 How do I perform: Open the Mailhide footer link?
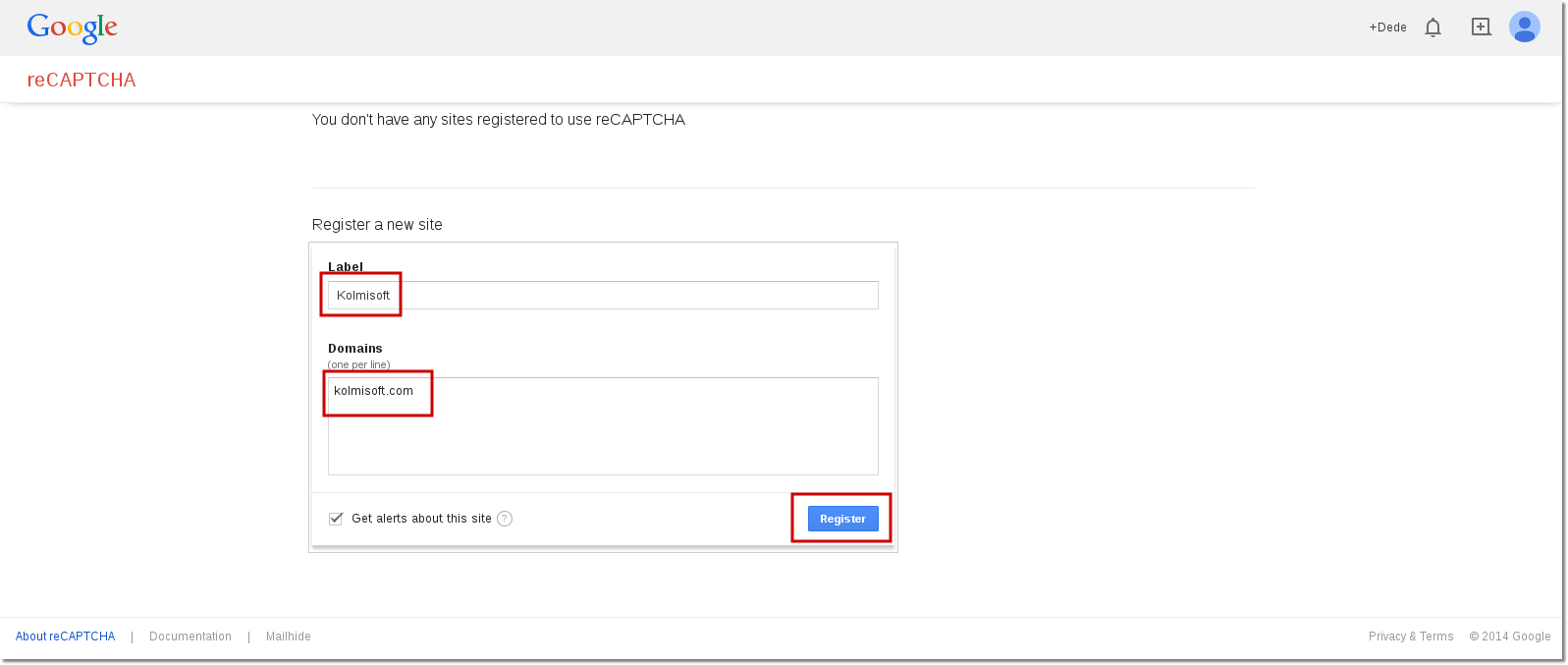point(289,637)
